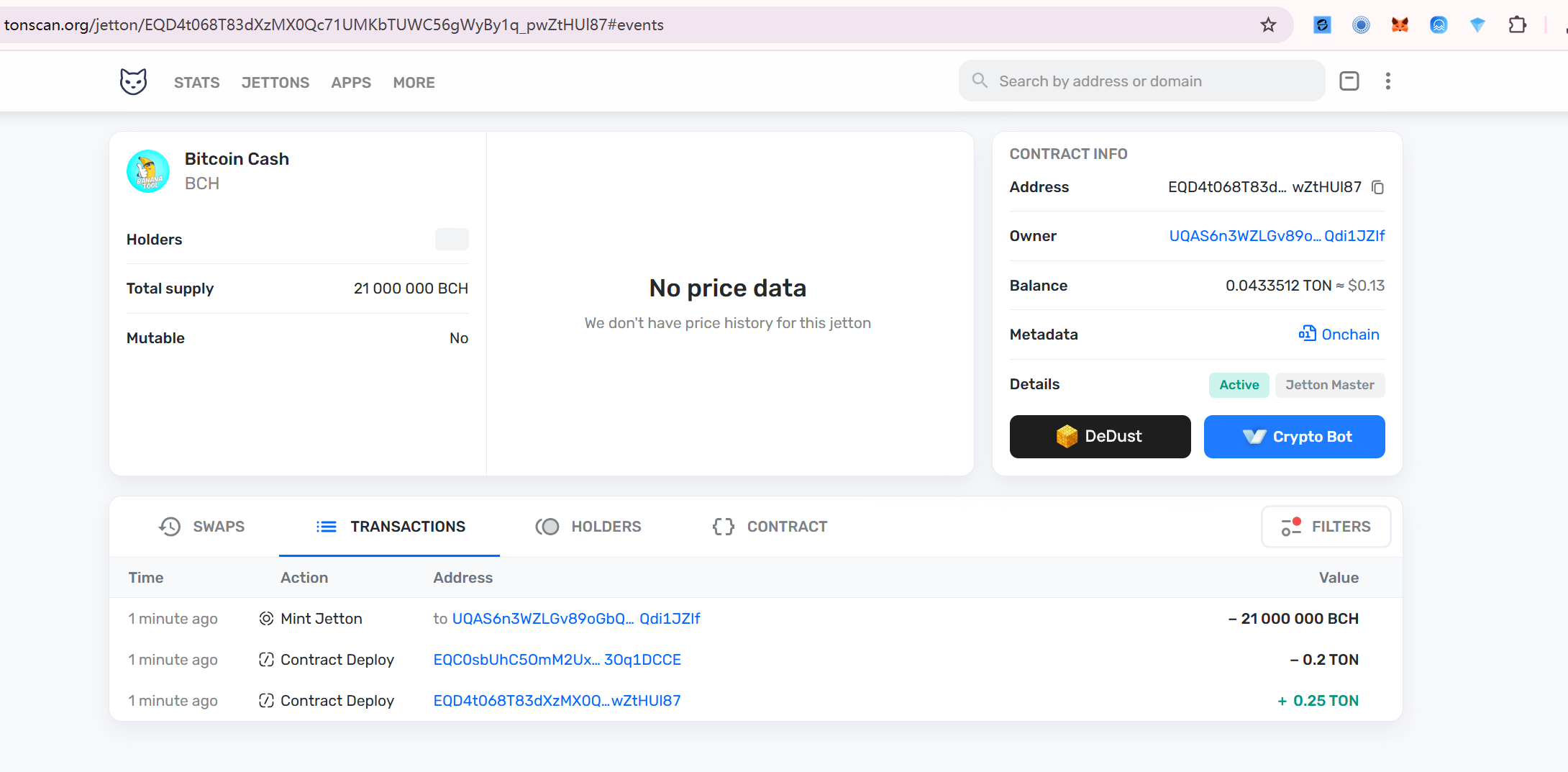Open the FILTERS panel

pyautogui.click(x=1326, y=527)
